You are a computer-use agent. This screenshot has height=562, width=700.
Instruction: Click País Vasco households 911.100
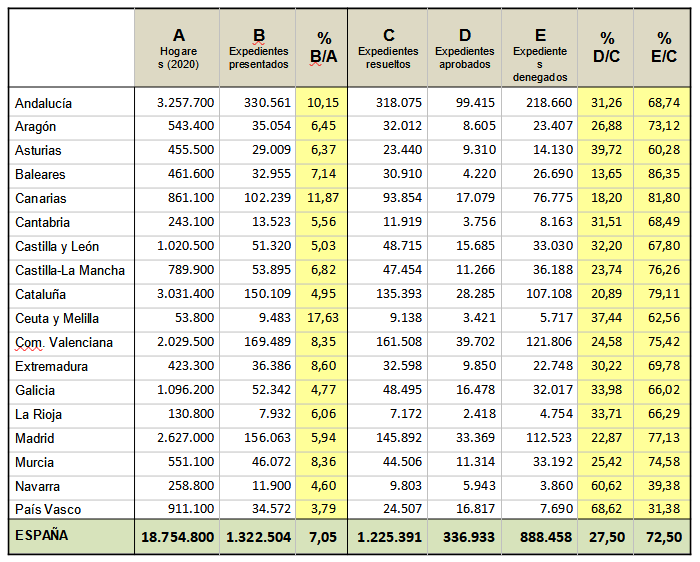(191, 509)
